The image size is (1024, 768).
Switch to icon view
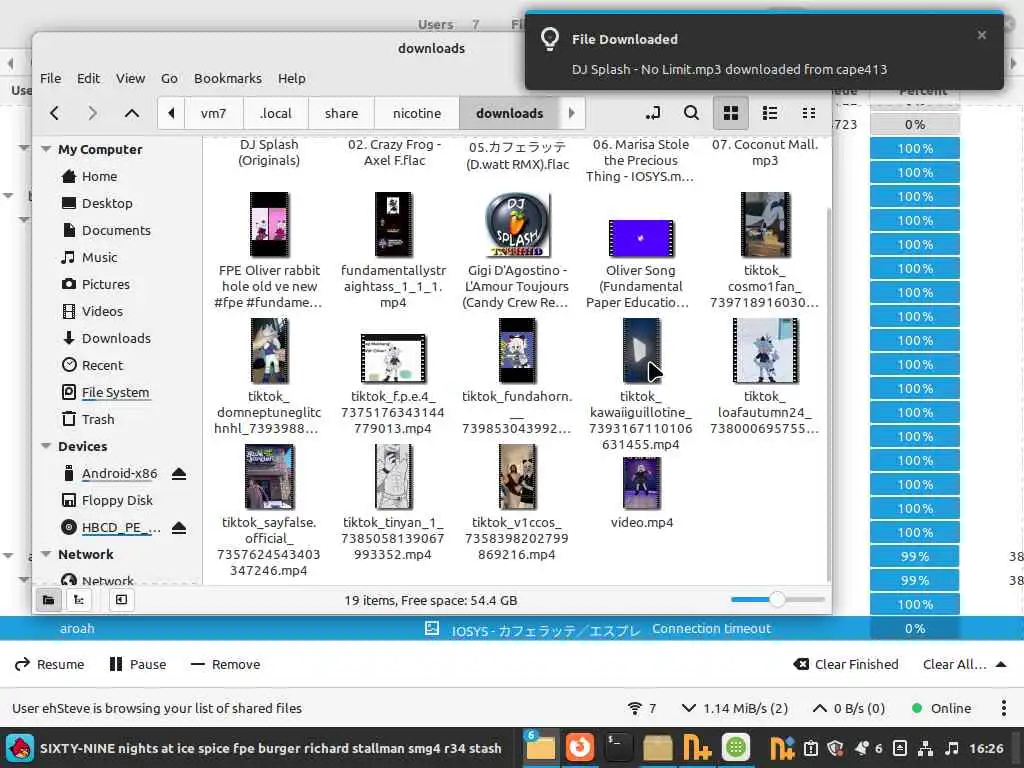(731, 114)
